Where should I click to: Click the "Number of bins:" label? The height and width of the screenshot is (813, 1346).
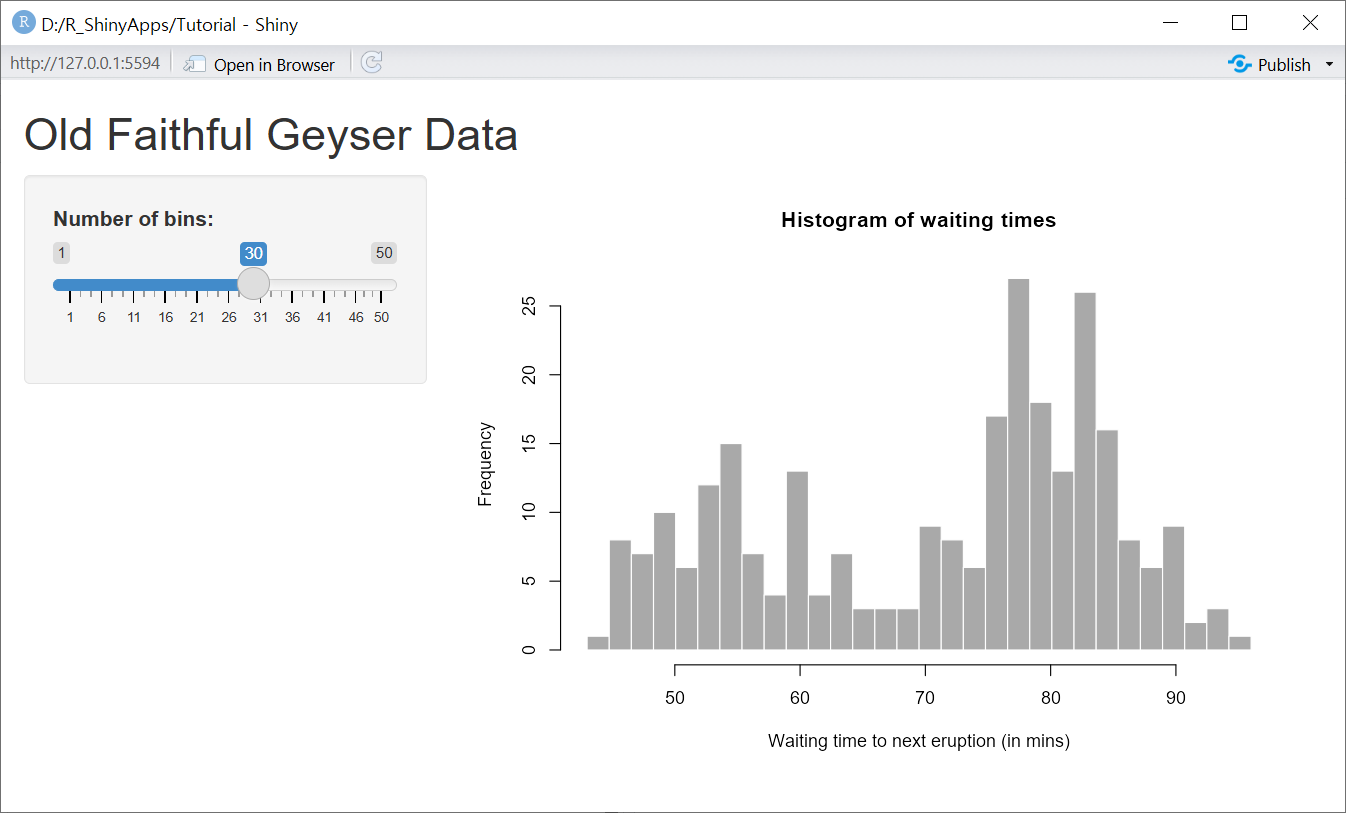[133, 219]
